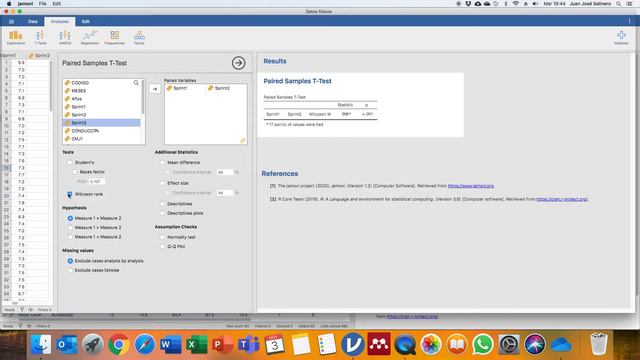This screenshot has height=360, width=640.
Task: Open the jamovi application menu
Action: pyautogui.click(x=25, y=4)
